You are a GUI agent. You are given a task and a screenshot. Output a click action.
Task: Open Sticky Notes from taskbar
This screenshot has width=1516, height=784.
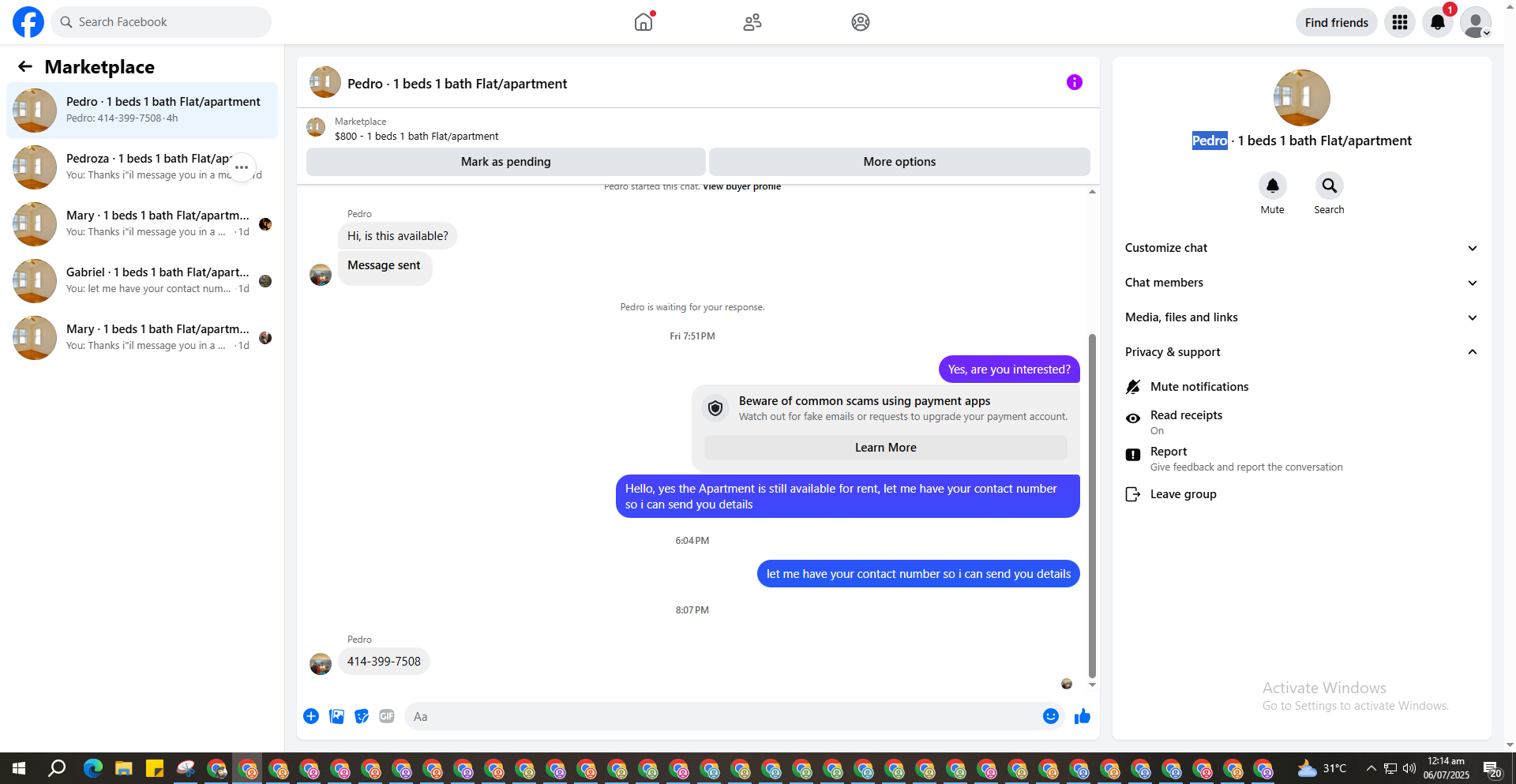click(155, 768)
